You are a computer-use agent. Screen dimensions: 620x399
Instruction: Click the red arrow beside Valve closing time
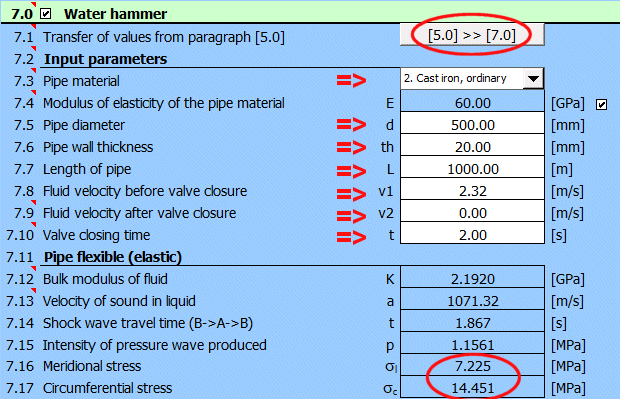[352, 237]
